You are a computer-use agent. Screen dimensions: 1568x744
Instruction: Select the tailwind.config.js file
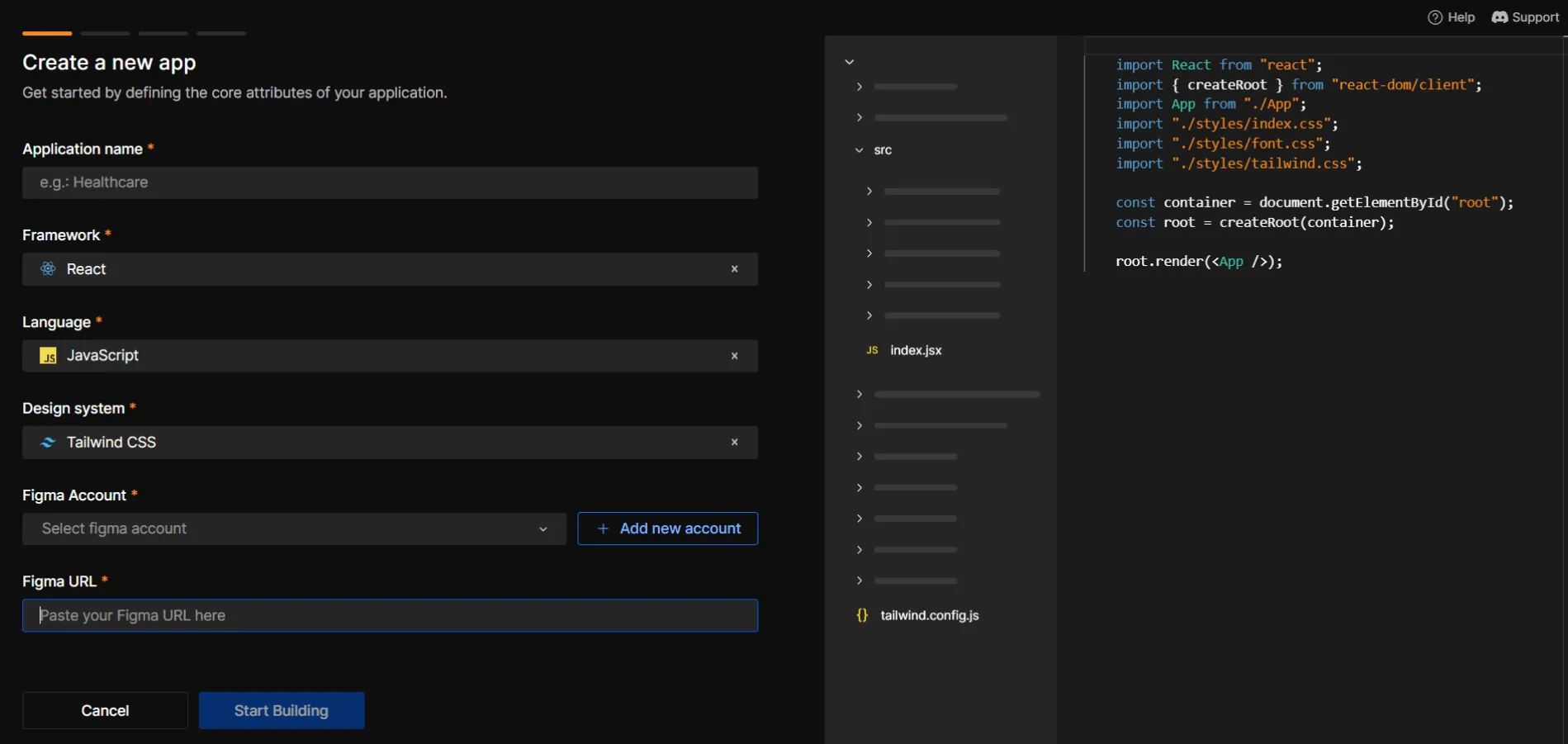(930, 615)
